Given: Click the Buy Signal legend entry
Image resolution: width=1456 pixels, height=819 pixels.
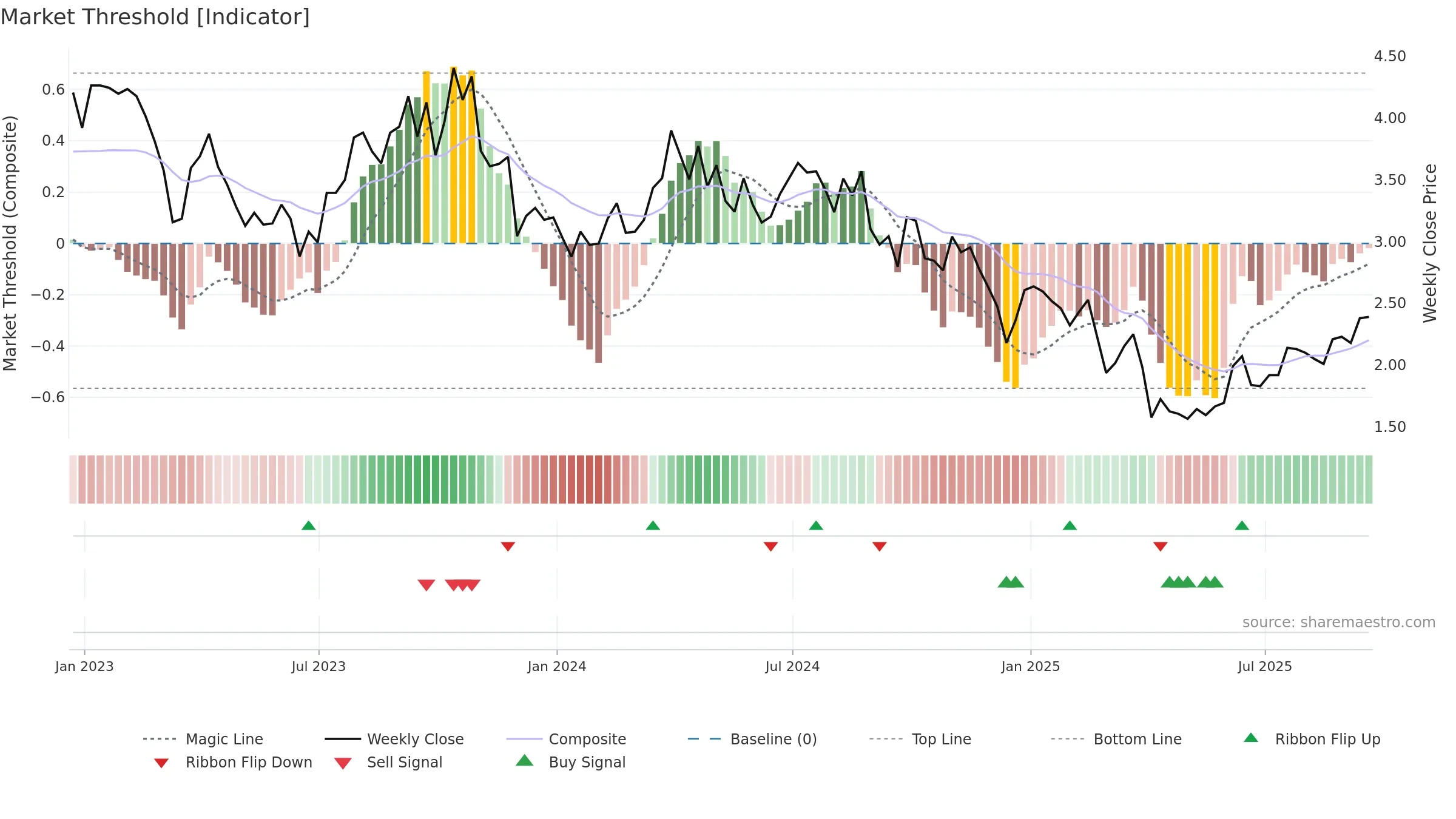Looking at the screenshot, I should point(570,762).
